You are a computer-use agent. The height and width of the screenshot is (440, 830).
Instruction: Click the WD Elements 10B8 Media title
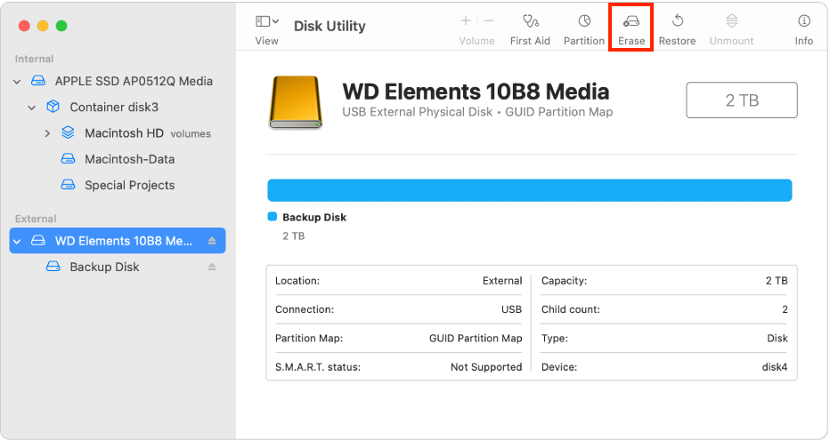coord(475,92)
